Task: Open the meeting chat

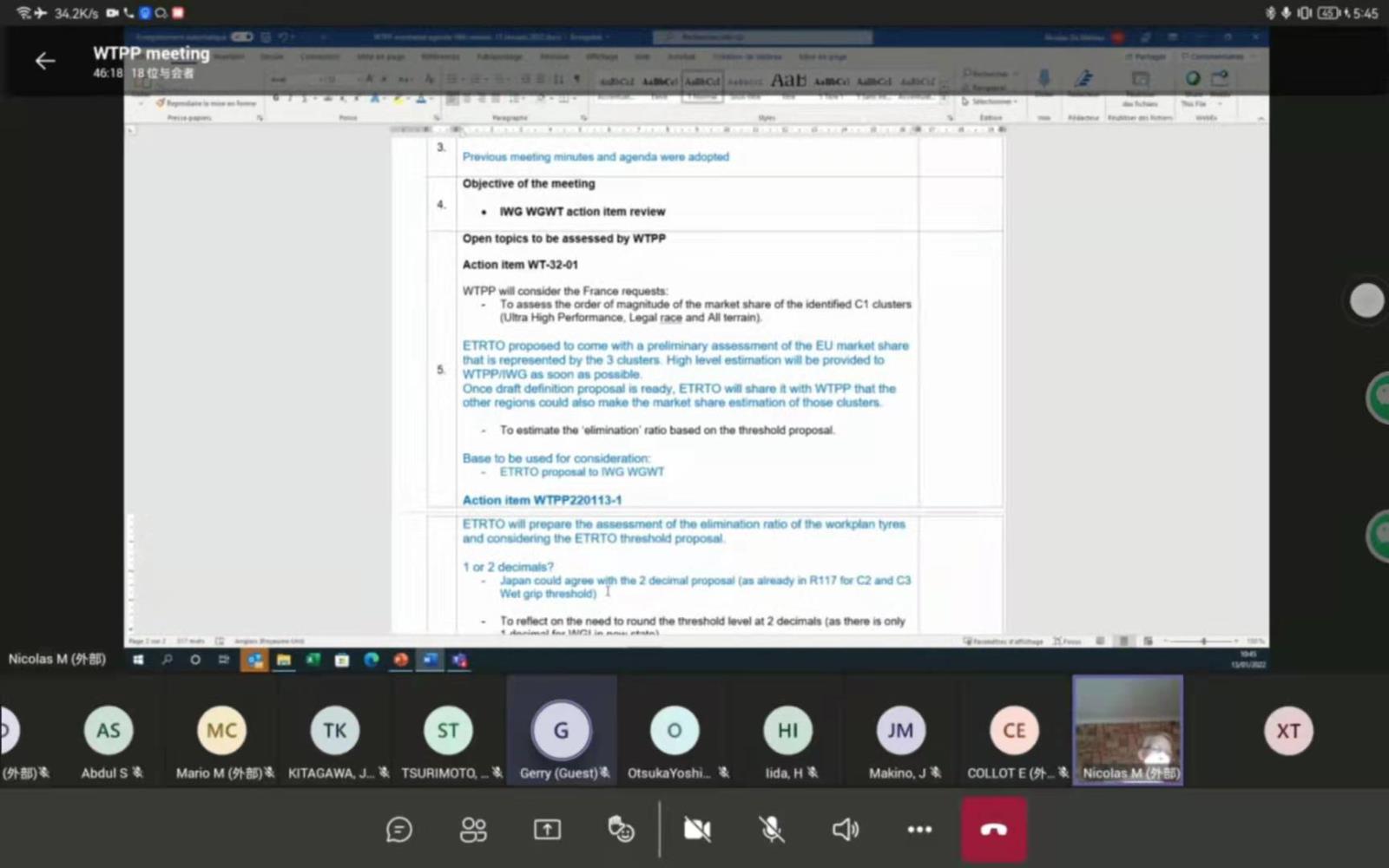Action: (x=398, y=830)
